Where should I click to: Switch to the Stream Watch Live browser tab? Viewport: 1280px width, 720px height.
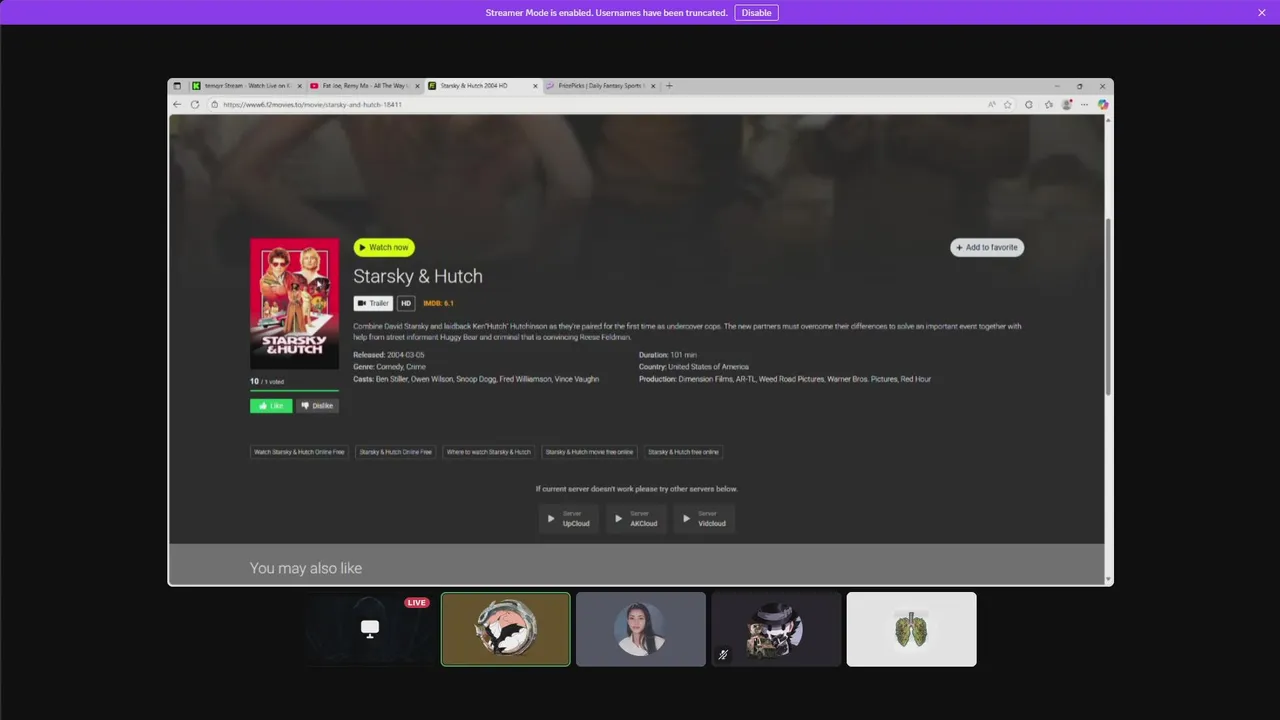[247, 86]
